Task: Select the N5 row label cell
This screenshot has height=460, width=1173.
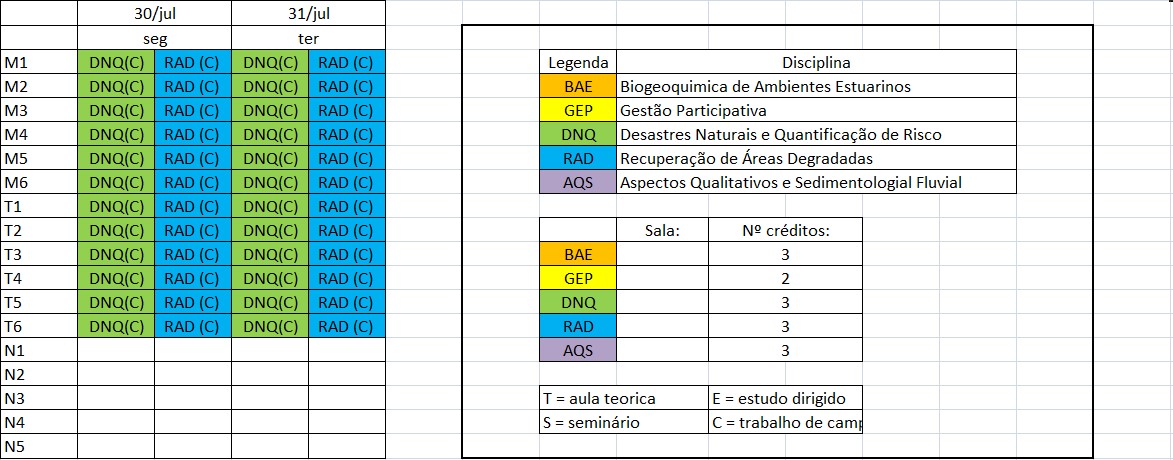Action: (x=39, y=447)
